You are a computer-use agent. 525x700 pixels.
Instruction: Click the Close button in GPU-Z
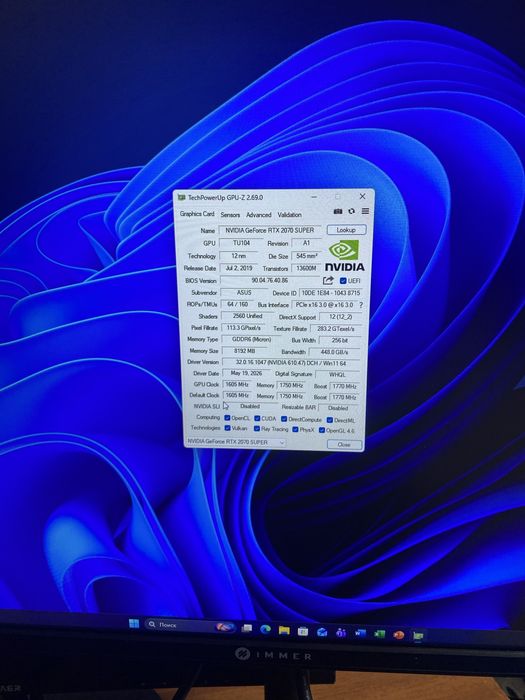(x=344, y=445)
